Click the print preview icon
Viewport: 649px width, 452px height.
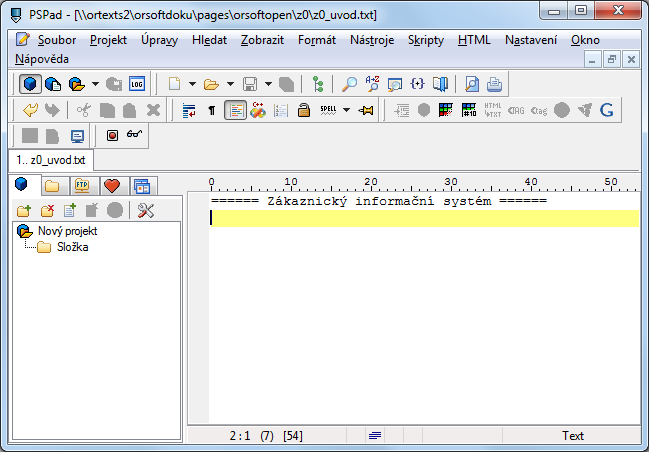pyautogui.click(x=472, y=84)
